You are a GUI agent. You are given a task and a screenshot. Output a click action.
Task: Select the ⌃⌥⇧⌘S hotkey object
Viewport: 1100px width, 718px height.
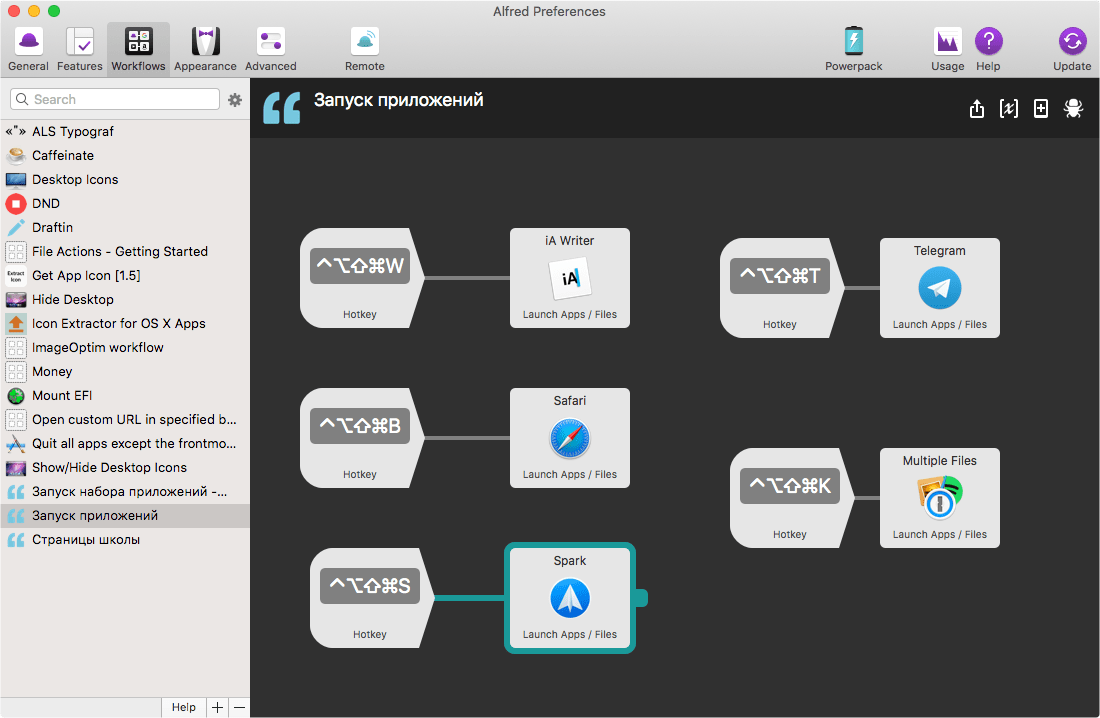pos(371,598)
